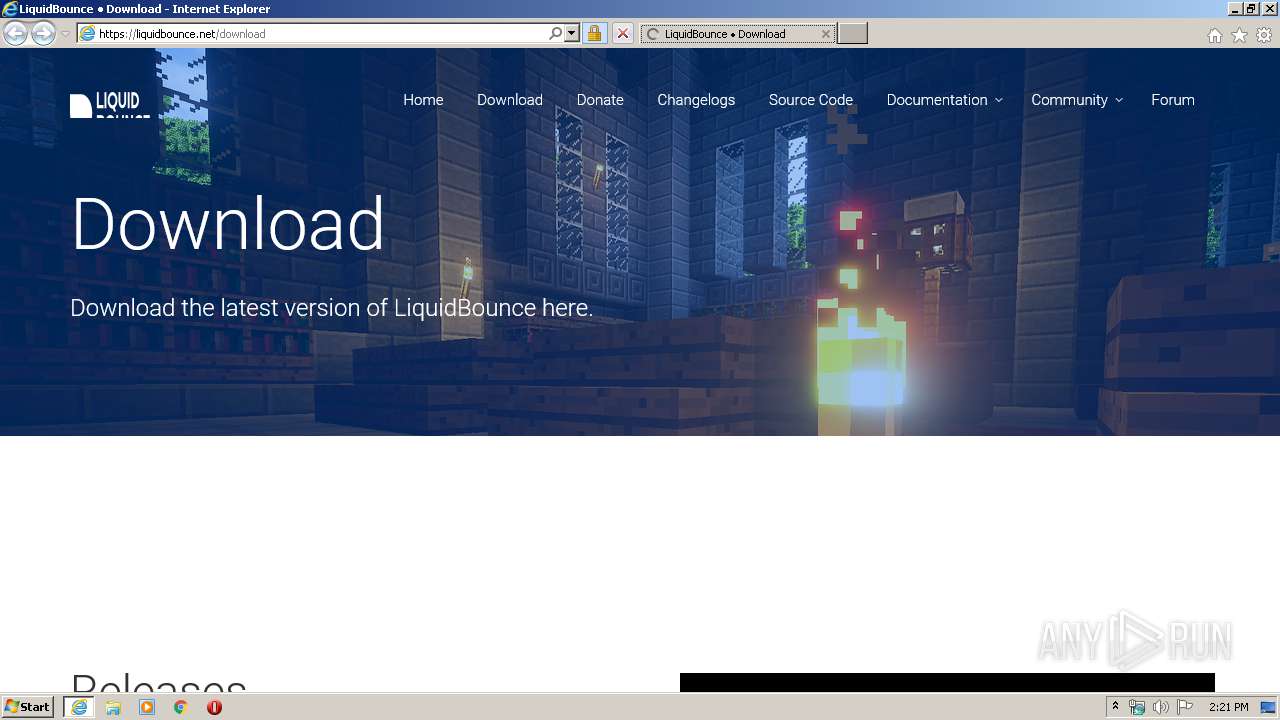Click the address bar URL field
This screenshot has width=1280, height=720.
click(x=320, y=34)
